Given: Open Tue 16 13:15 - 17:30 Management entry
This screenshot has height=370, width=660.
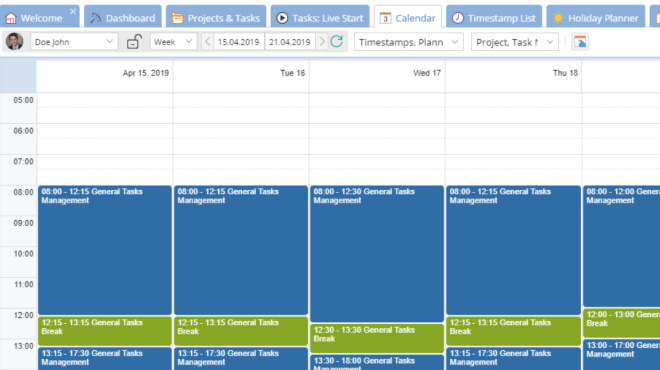Looking at the screenshot, I should pyautogui.click(x=241, y=359).
